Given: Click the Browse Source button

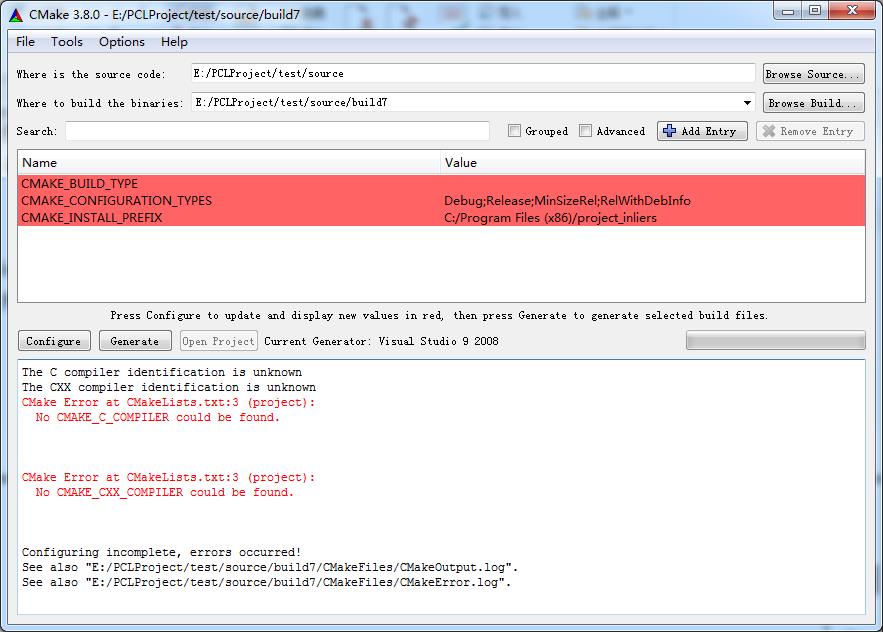Looking at the screenshot, I should (x=813, y=74).
